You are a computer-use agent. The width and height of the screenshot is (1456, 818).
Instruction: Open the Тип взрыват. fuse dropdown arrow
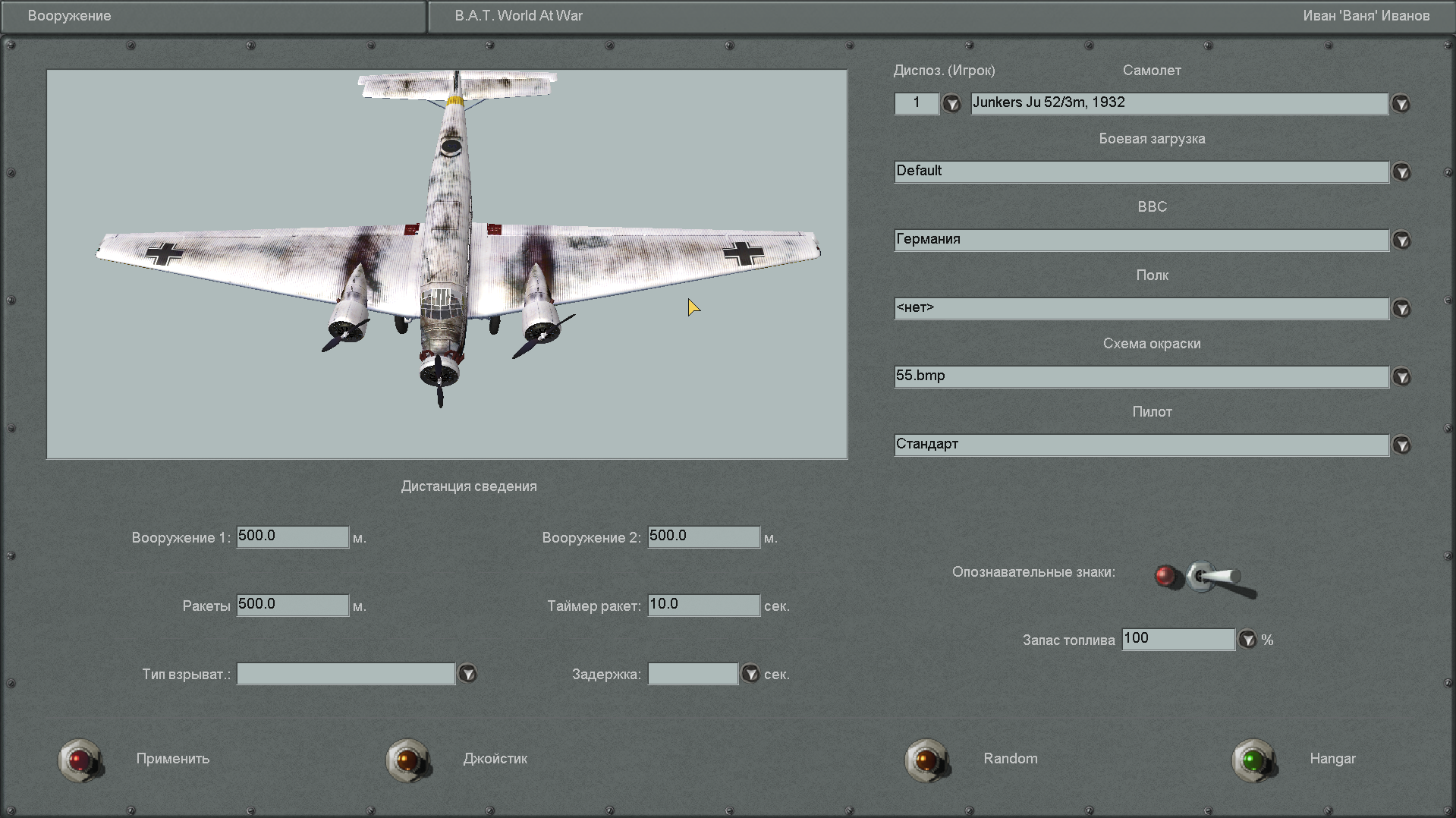[x=467, y=673]
